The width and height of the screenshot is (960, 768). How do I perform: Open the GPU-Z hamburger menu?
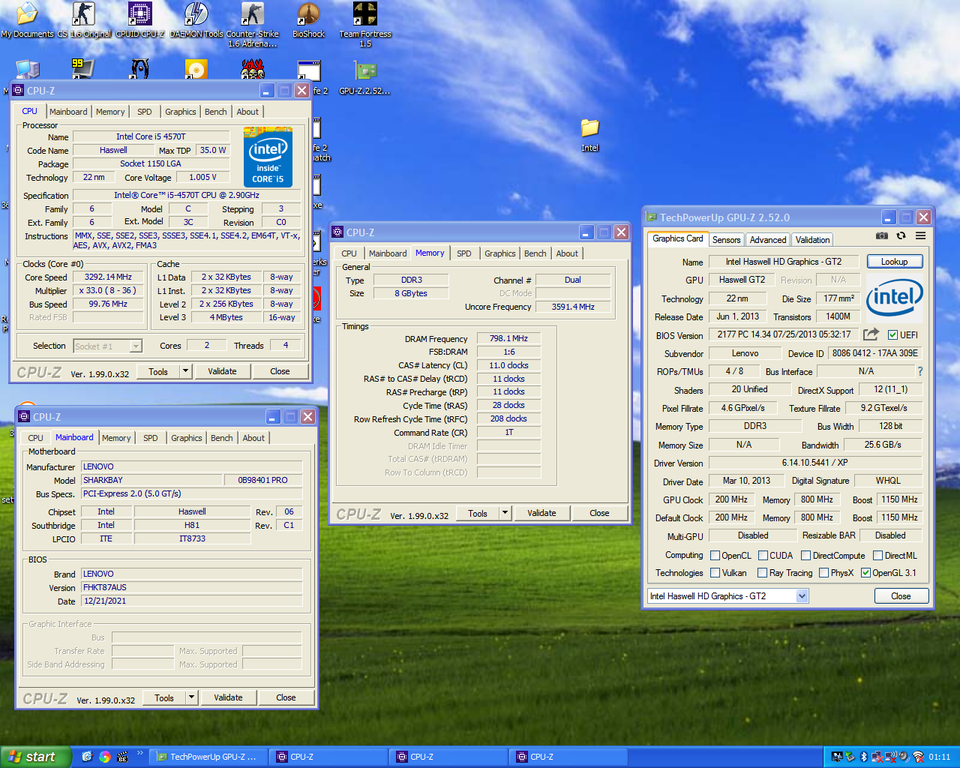point(920,236)
